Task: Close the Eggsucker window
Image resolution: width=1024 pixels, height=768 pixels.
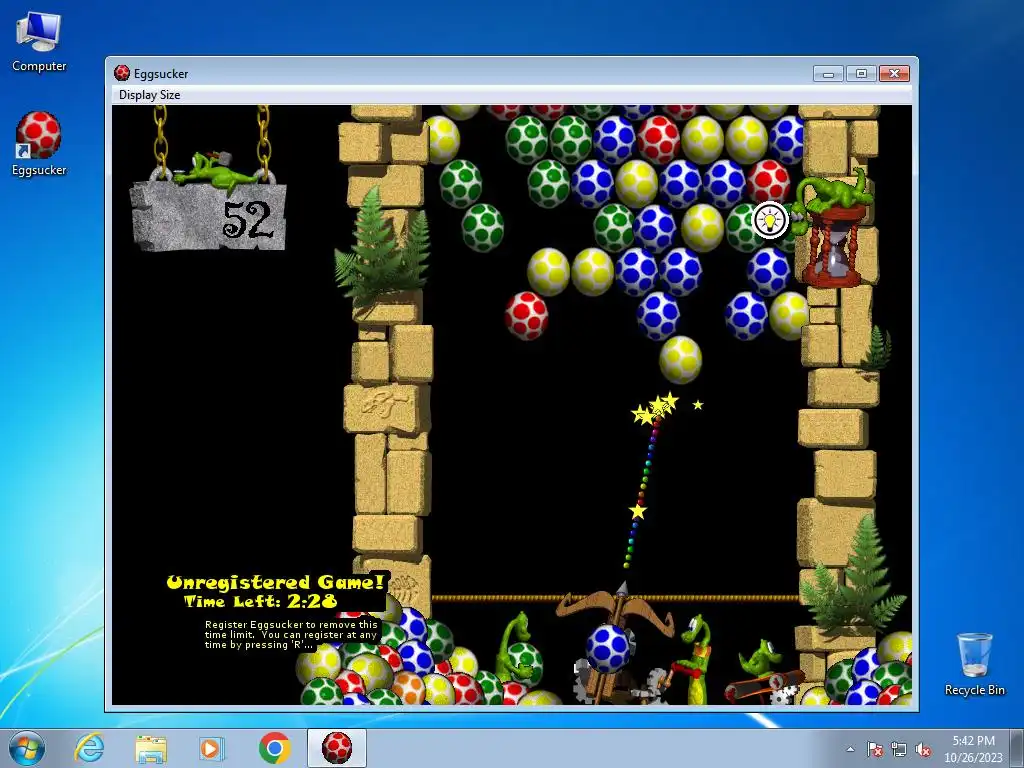Action: 895,74
